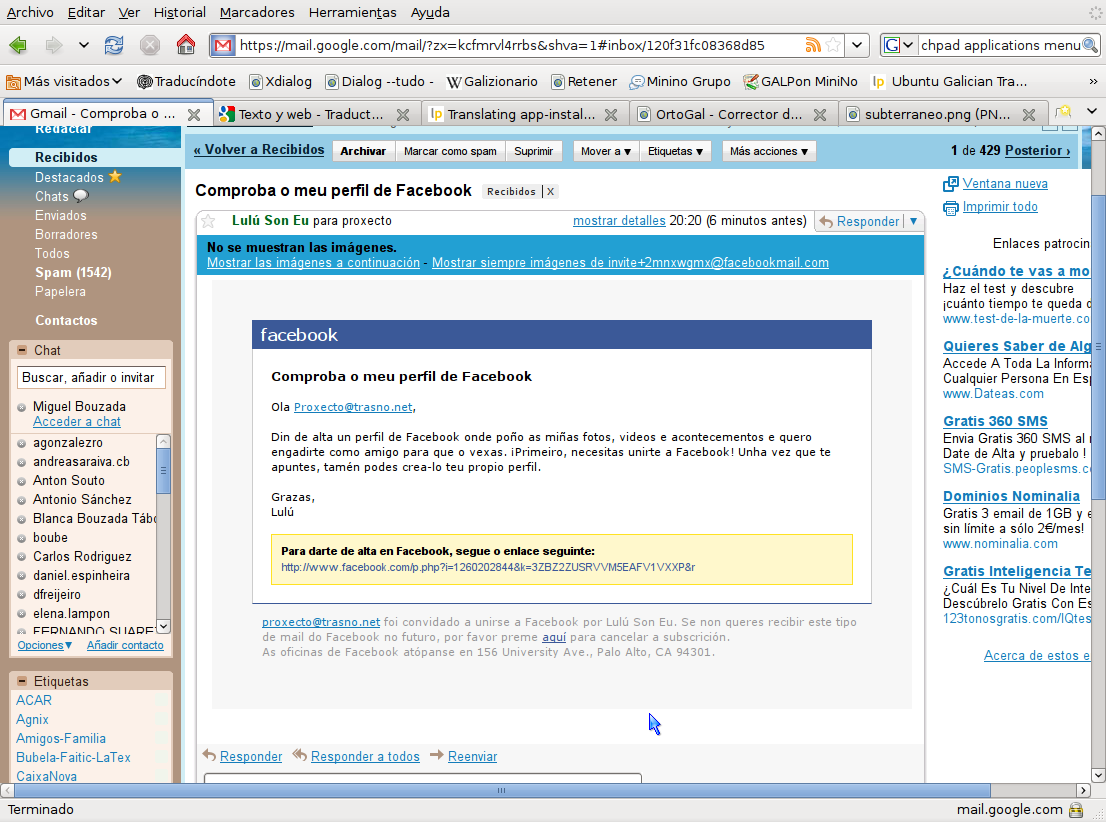Open the Spam (1542) folder
The width and height of the screenshot is (1106, 822).
(x=73, y=272)
